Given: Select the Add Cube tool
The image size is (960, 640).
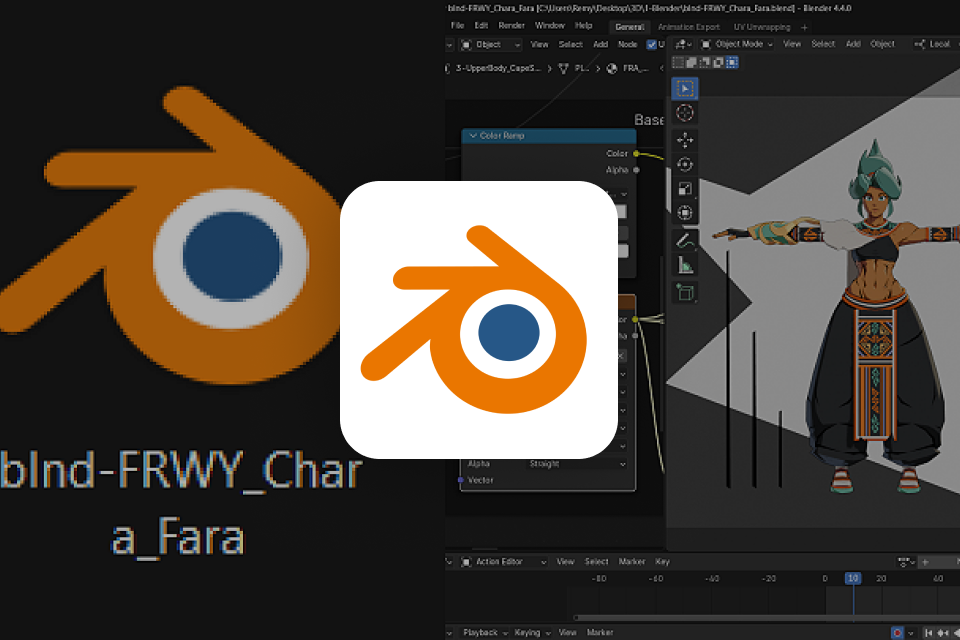Looking at the screenshot, I should click(684, 293).
